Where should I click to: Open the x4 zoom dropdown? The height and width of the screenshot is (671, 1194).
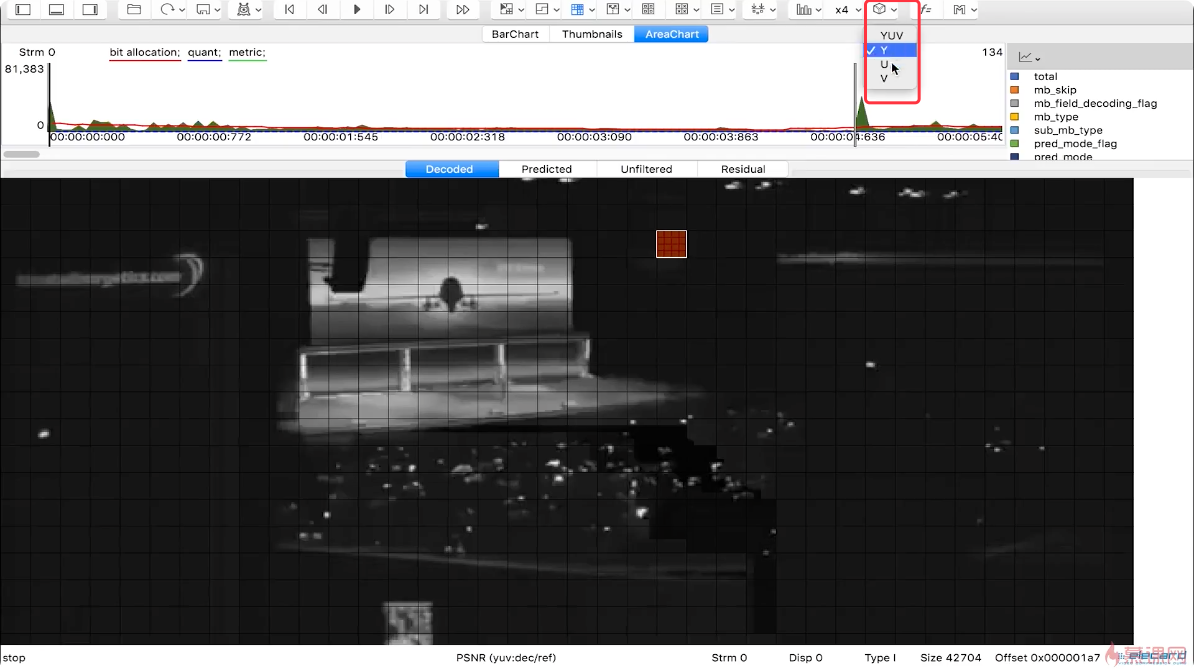click(x=848, y=10)
